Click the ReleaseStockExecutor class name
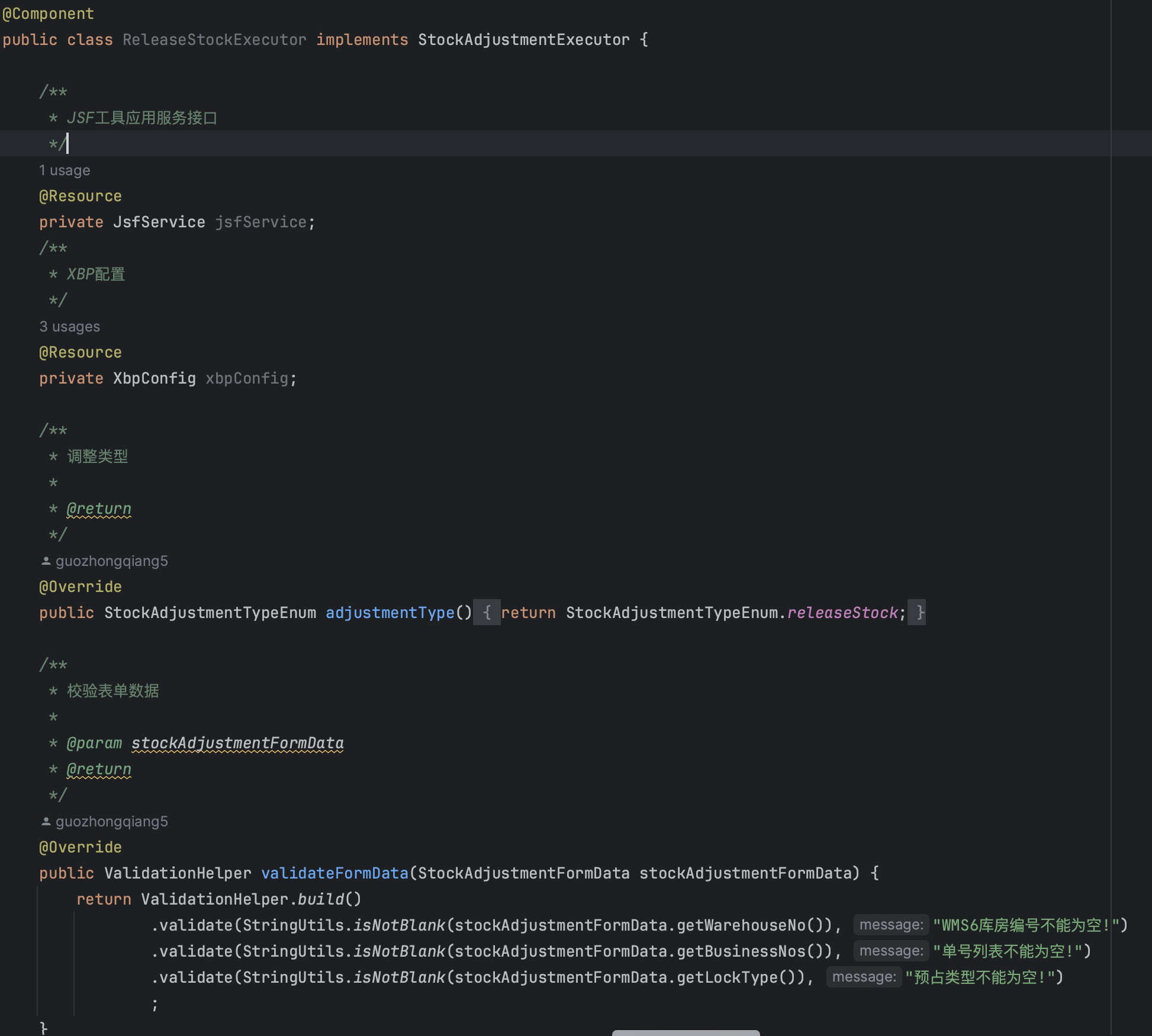This screenshot has height=1036, width=1152. [214, 40]
